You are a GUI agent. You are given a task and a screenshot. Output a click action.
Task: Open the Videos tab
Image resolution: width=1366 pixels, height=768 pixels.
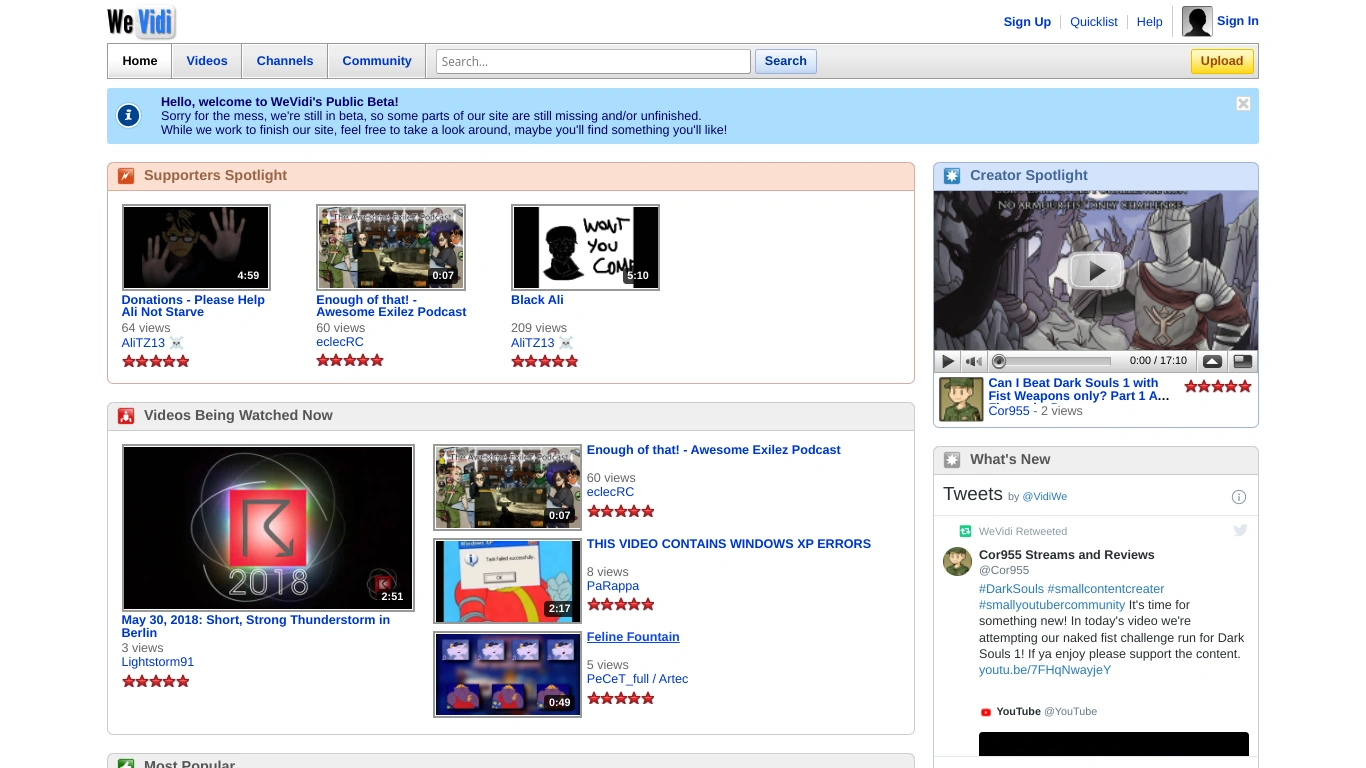pyautogui.click(x=207, y=61)
